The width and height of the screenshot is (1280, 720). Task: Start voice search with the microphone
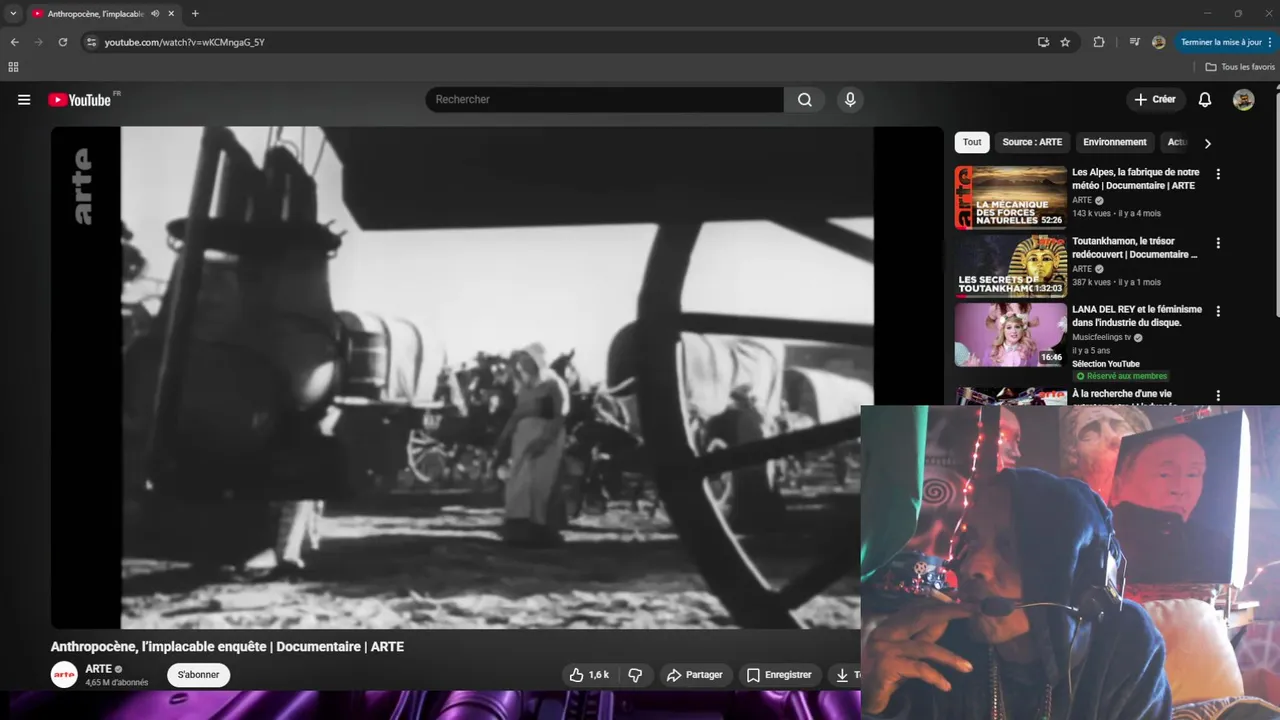point(850,100)
